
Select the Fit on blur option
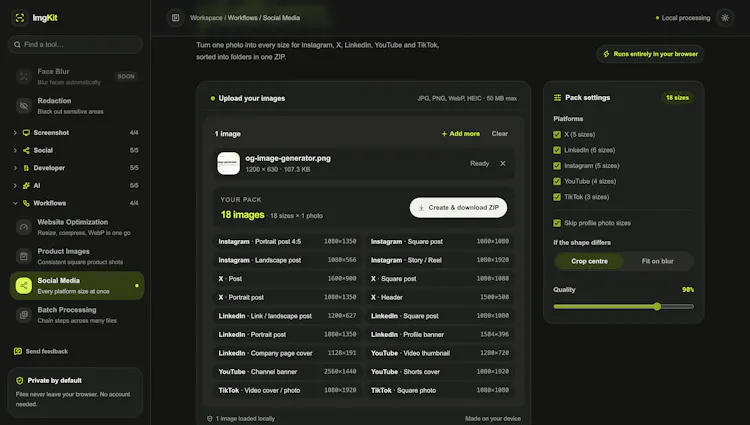click(x=658, y=261)
